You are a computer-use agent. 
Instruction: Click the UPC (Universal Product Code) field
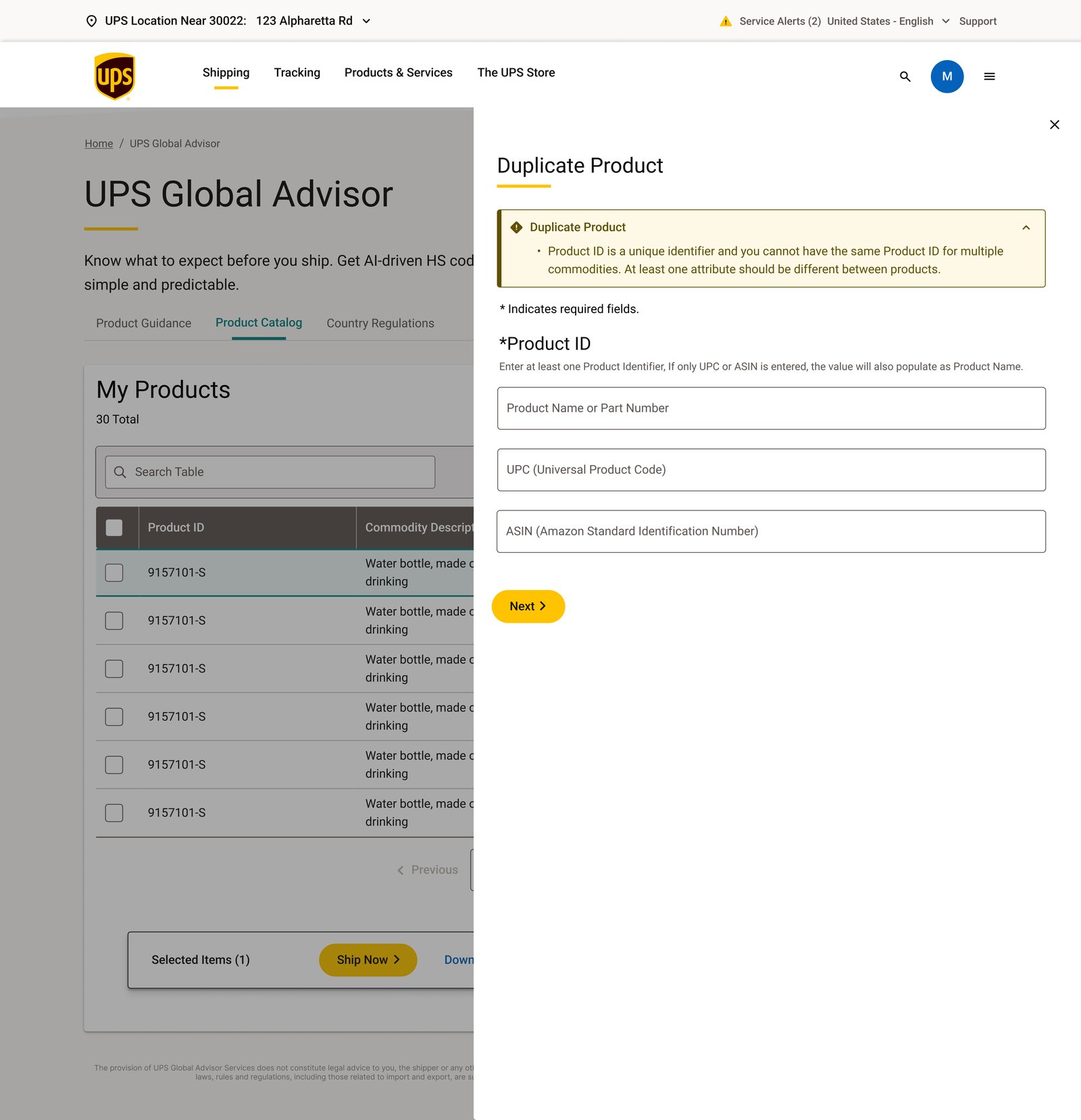771,470
